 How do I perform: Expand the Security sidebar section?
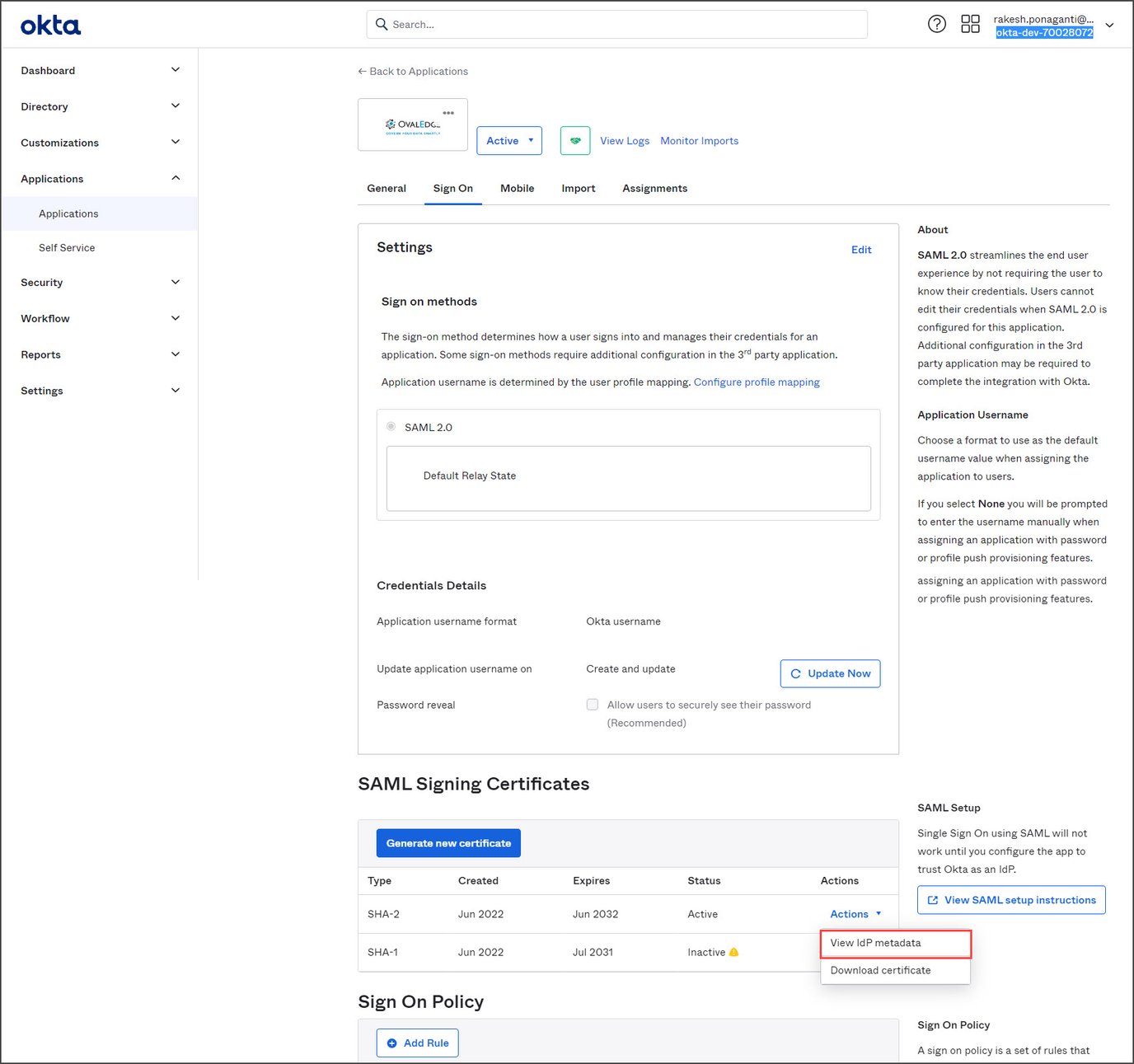98,282
